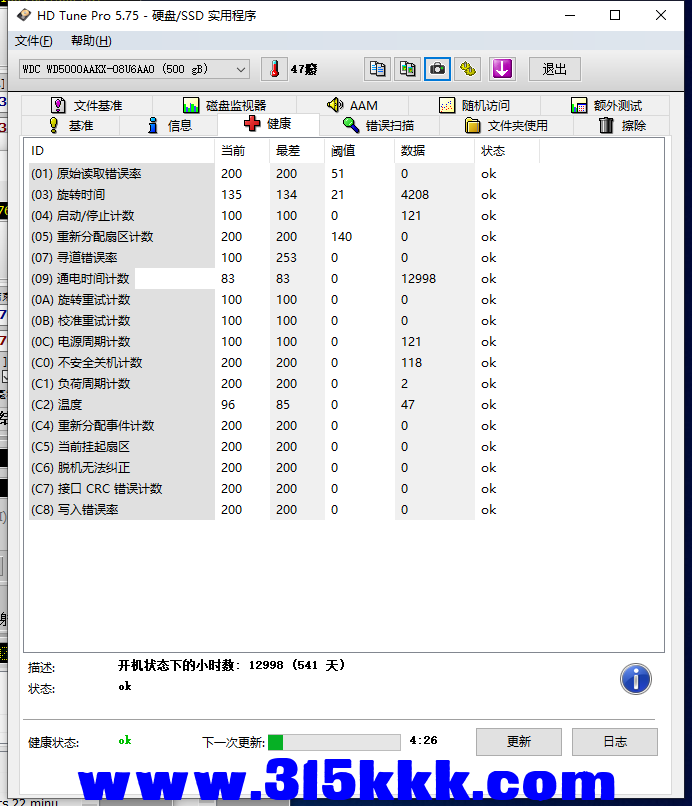This screenshot has width=692, height=806.
Task: Open the 文件(F) menu
Action: [33, 41]
